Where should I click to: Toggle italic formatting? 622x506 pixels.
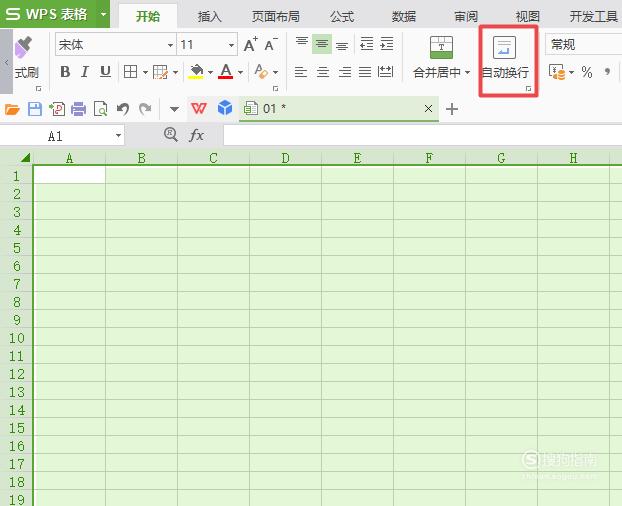tap(84, 72)
